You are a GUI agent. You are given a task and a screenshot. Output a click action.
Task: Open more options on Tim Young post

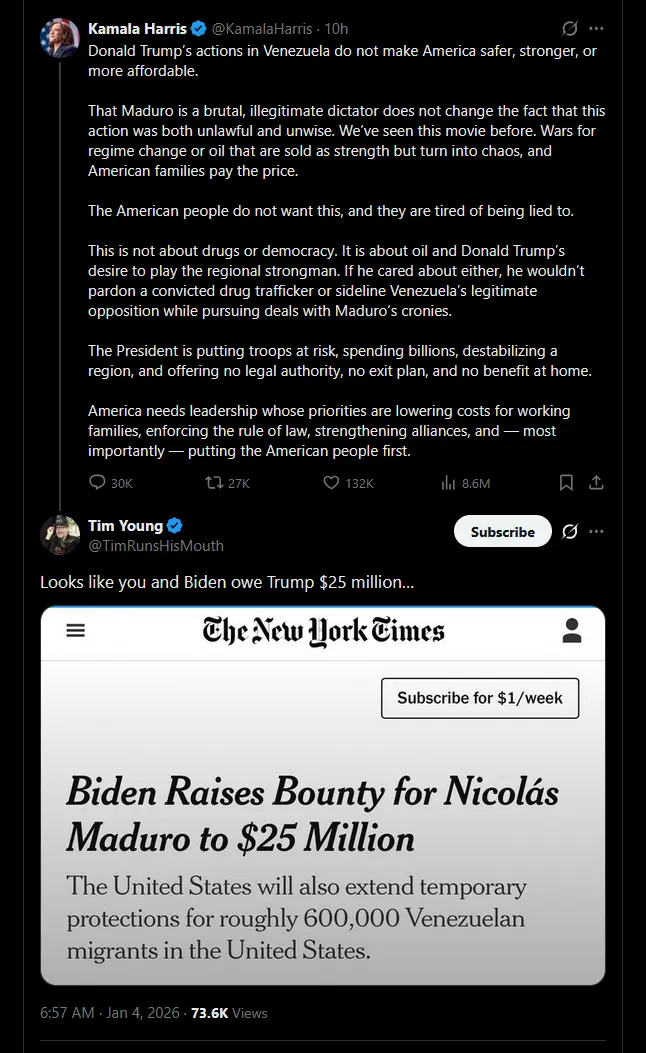point(597,531)
